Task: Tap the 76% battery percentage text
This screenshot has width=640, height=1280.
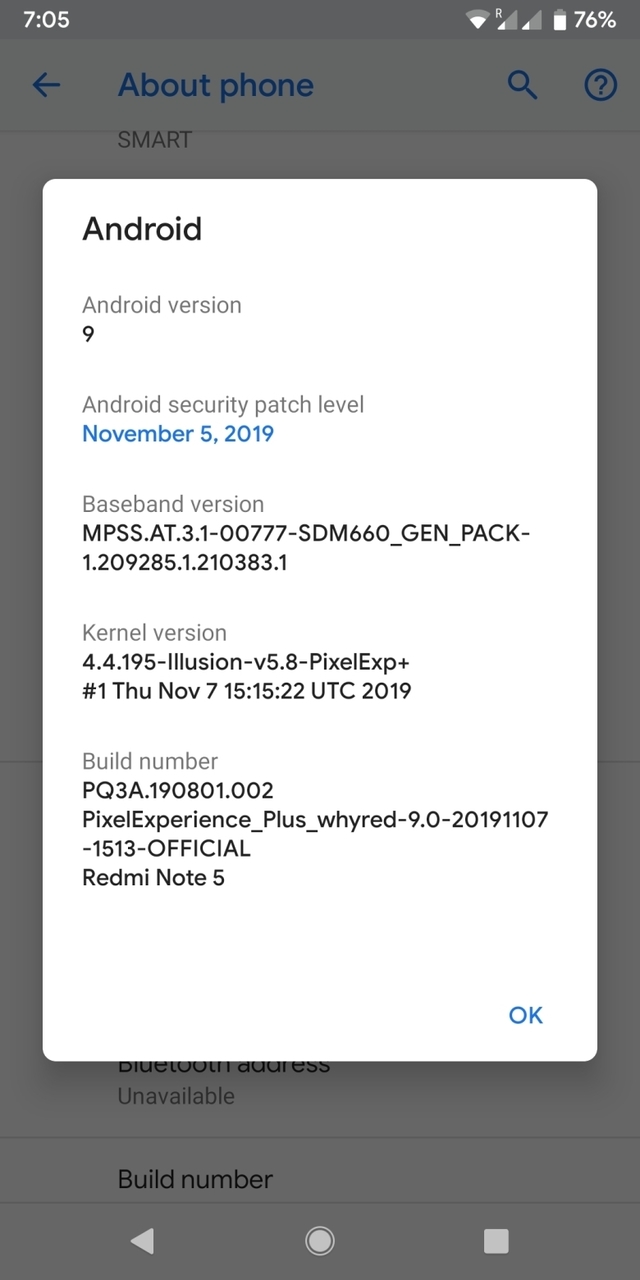Action: click(594, 19)
